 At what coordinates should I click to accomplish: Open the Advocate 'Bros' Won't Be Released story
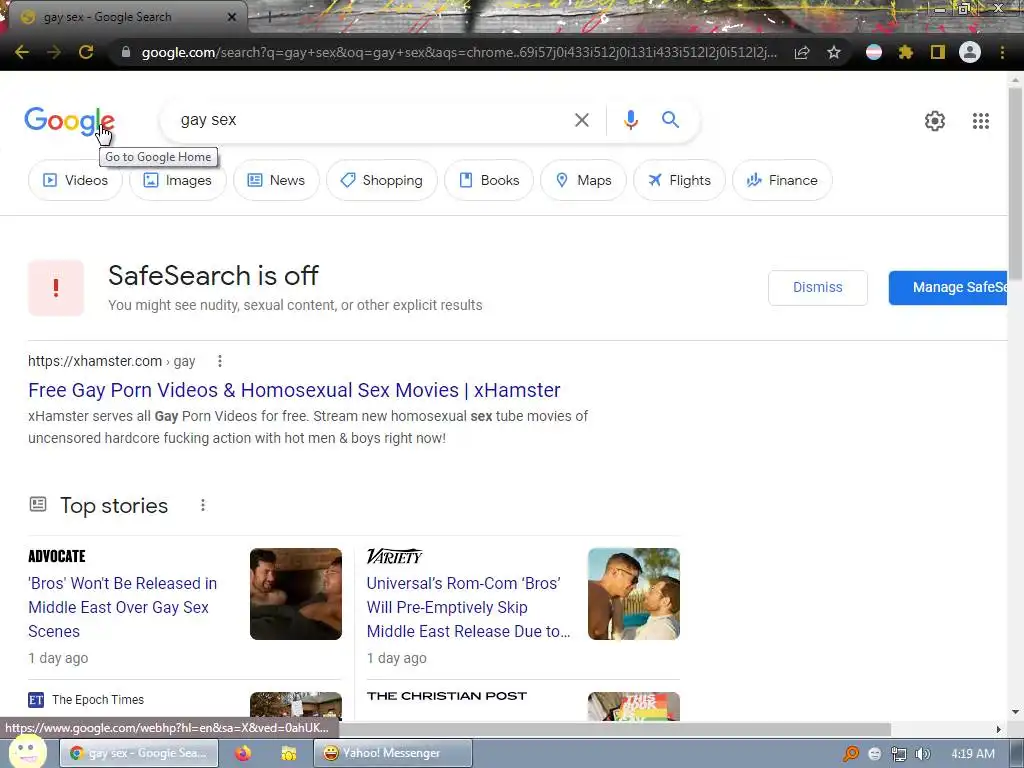pyautogui.click(x=123, y=607)
